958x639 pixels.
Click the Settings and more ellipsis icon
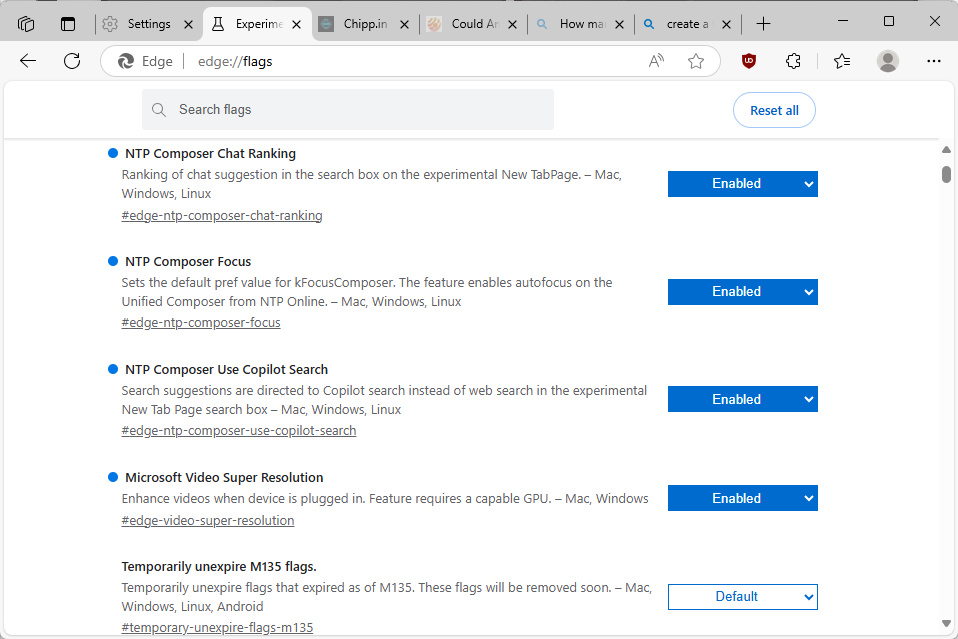point(933,61)
